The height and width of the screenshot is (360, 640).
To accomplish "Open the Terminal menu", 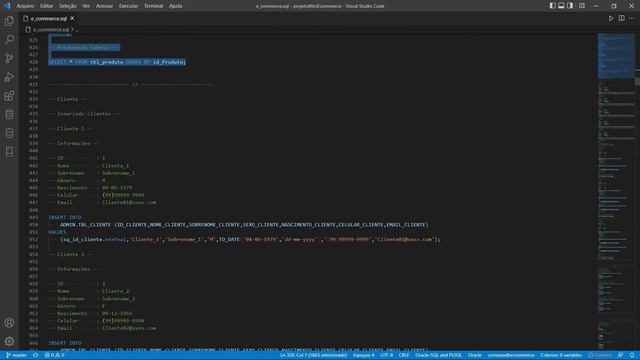I will pos(153,6).
